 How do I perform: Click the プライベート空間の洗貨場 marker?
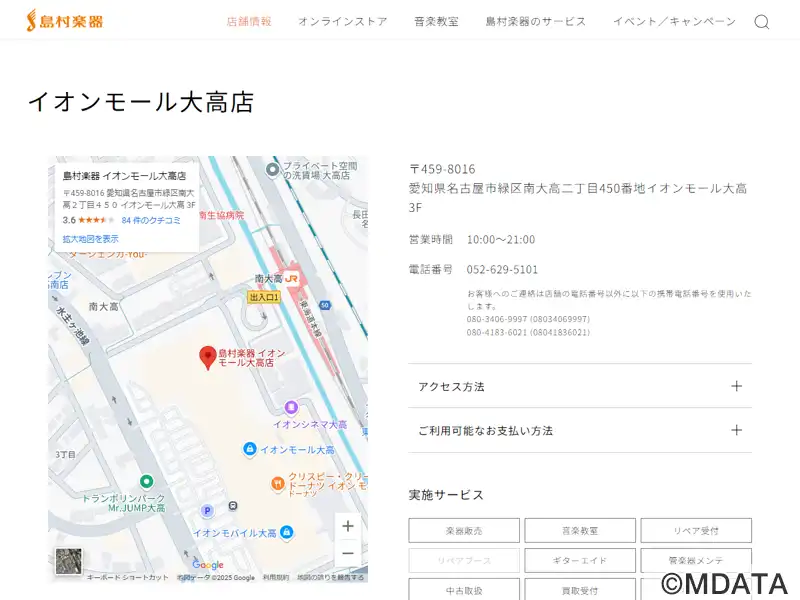(272, 169)
